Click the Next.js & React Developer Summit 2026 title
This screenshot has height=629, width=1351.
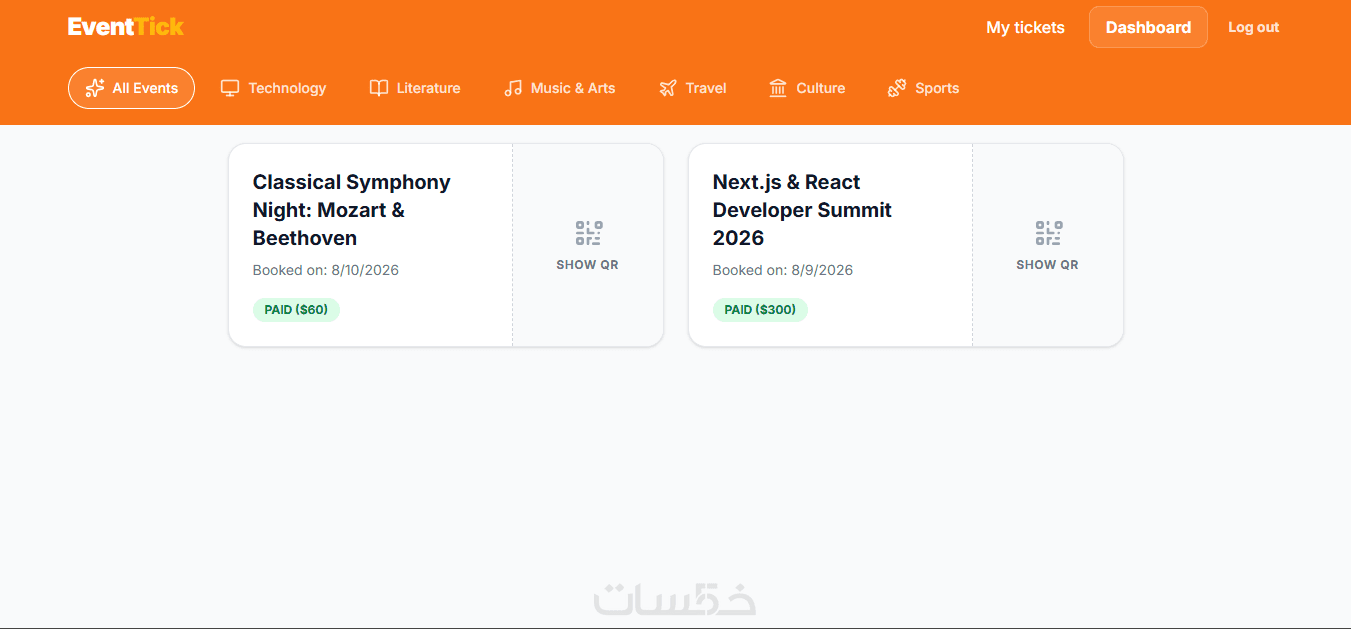coord(802,210)
